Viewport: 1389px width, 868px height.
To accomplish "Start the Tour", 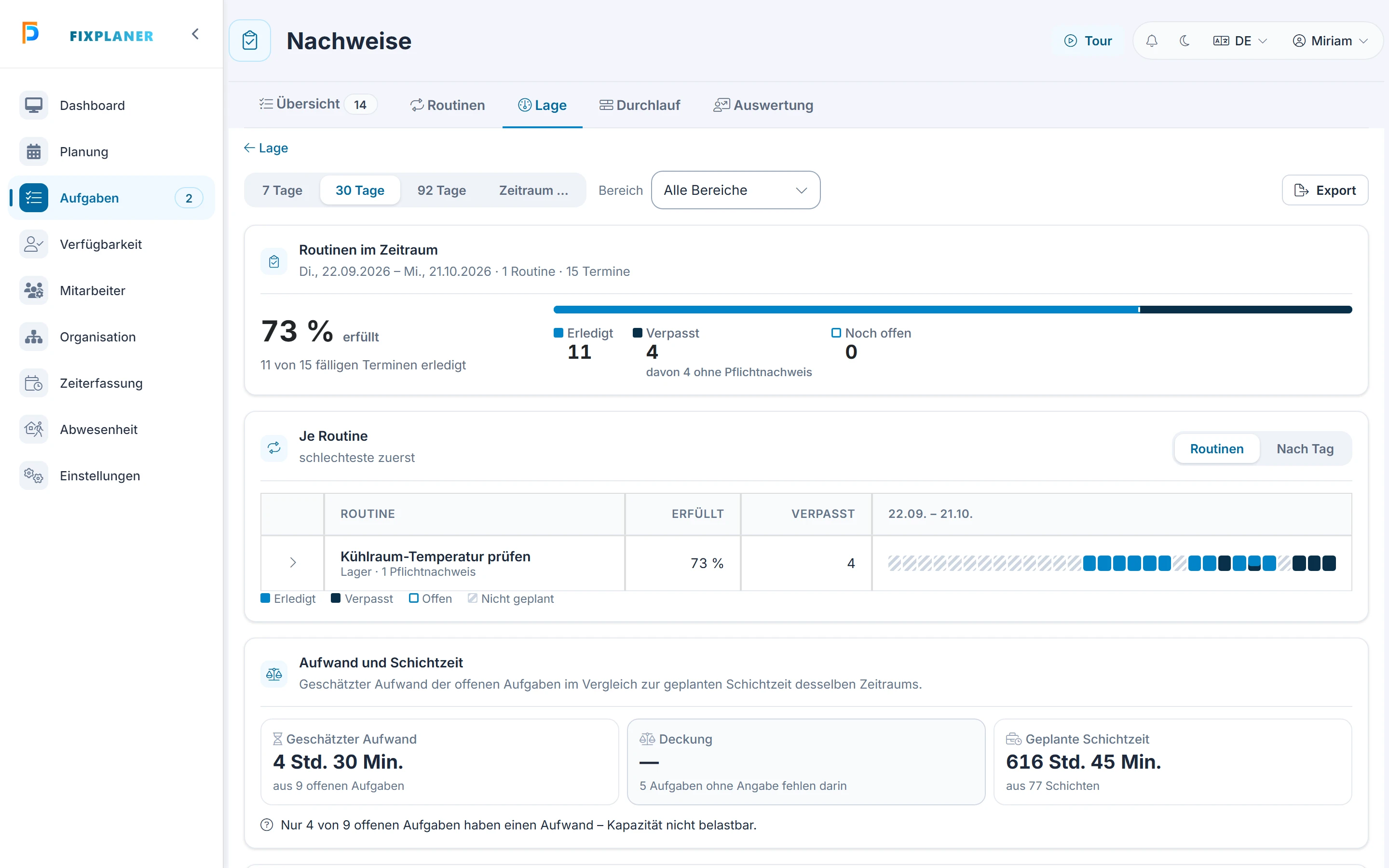I will (1088, 41).
